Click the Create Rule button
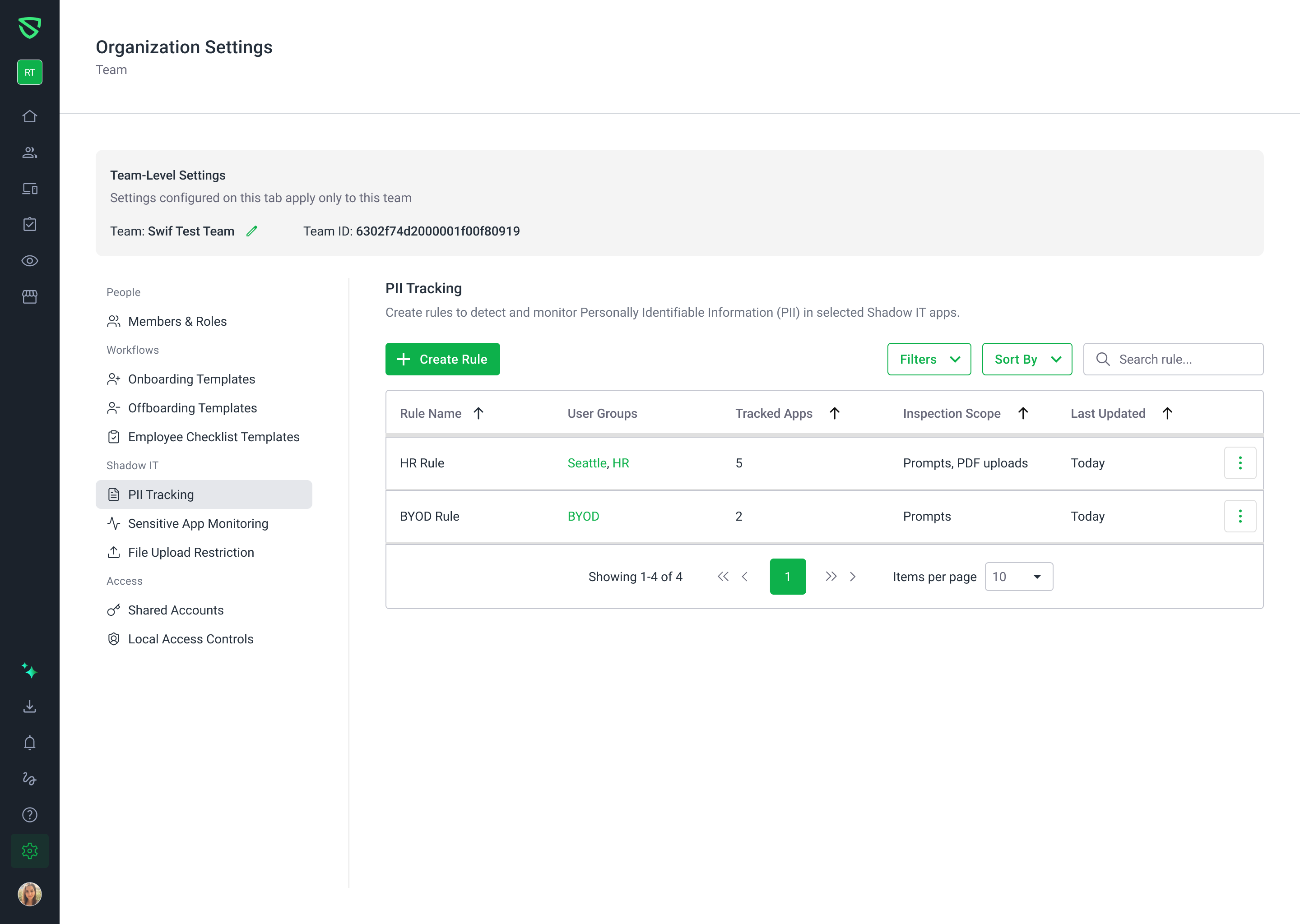Image resolution: width=1300 pixels, height=924 pixels. click(x=442, y=359)
